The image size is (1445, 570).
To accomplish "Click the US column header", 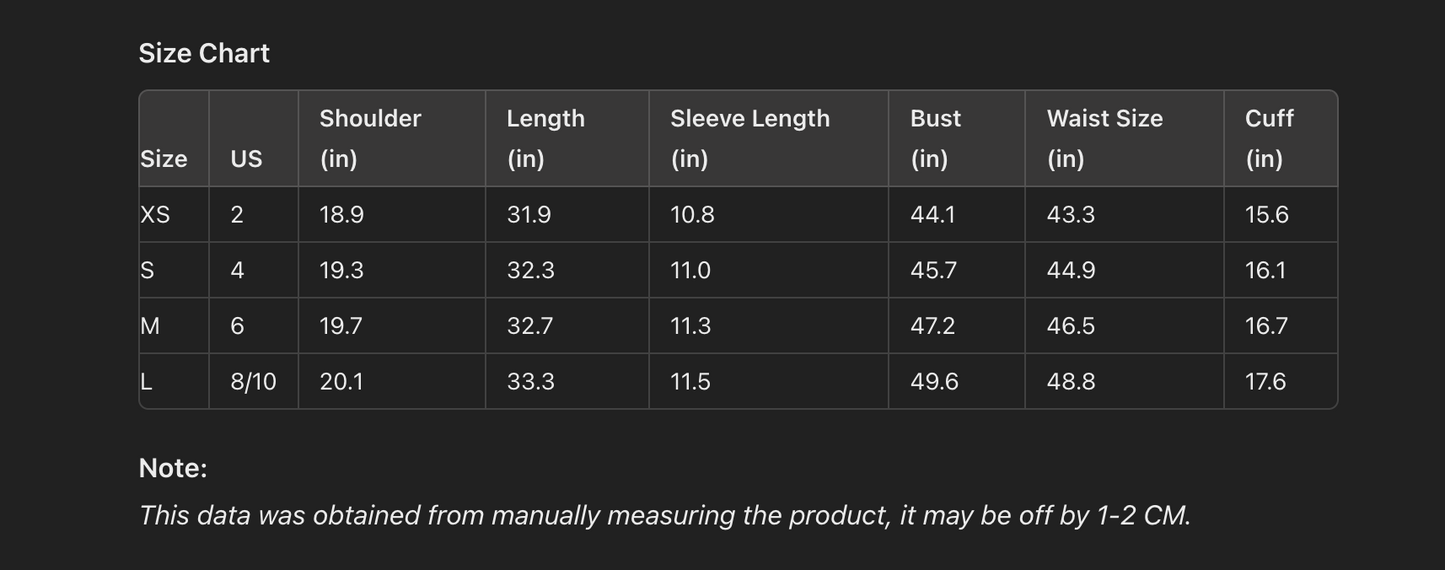I will (246, 159).
